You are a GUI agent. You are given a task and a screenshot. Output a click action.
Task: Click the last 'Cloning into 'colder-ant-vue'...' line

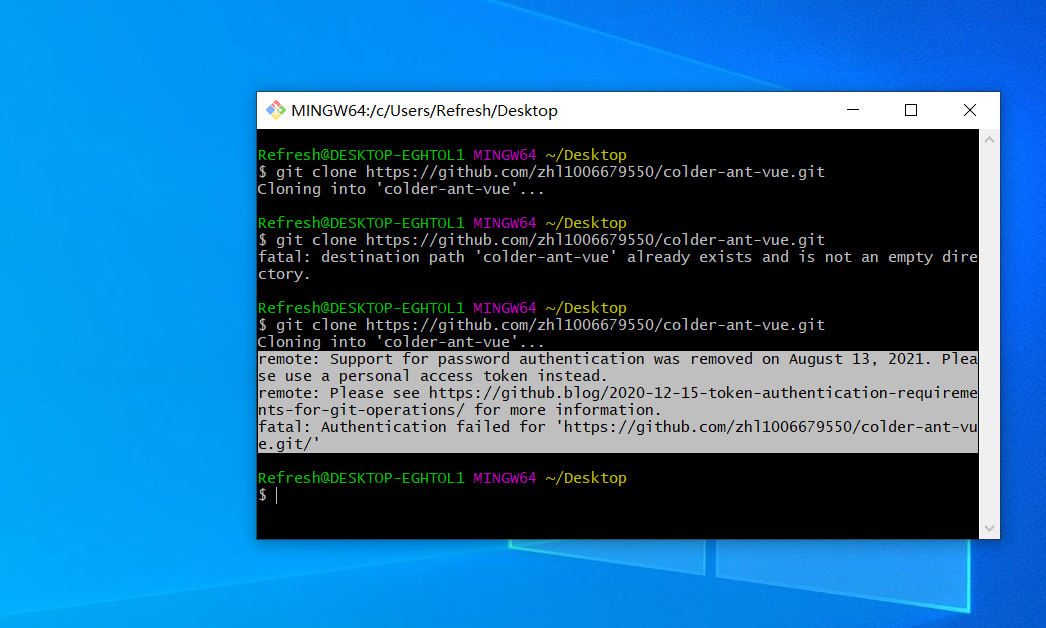click(x=401, y=342)
